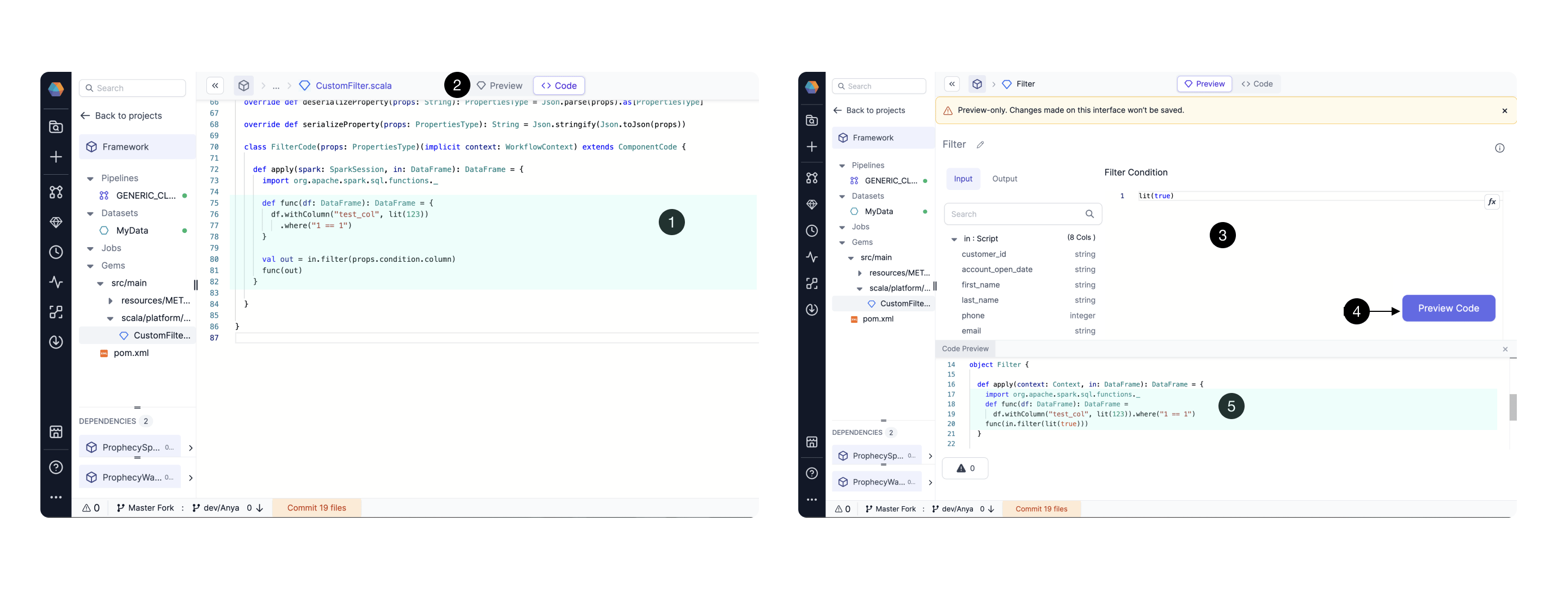This screenshot has width=1568, height=590.
Task: Open GENERIC_CL... pipeline in left window tree
Action: (138, 195)
